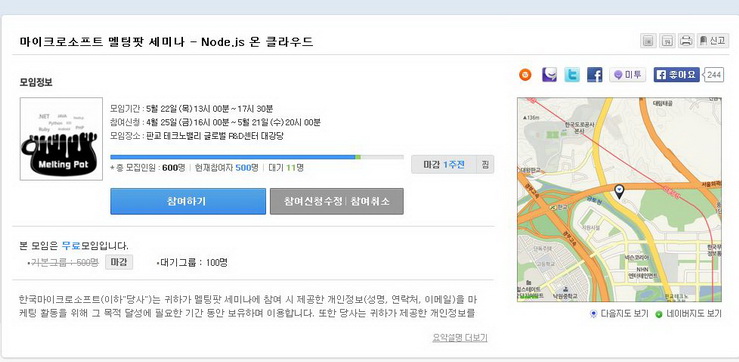
Task: Share event via the Facebook icon
Action: (x=594, y=74)
